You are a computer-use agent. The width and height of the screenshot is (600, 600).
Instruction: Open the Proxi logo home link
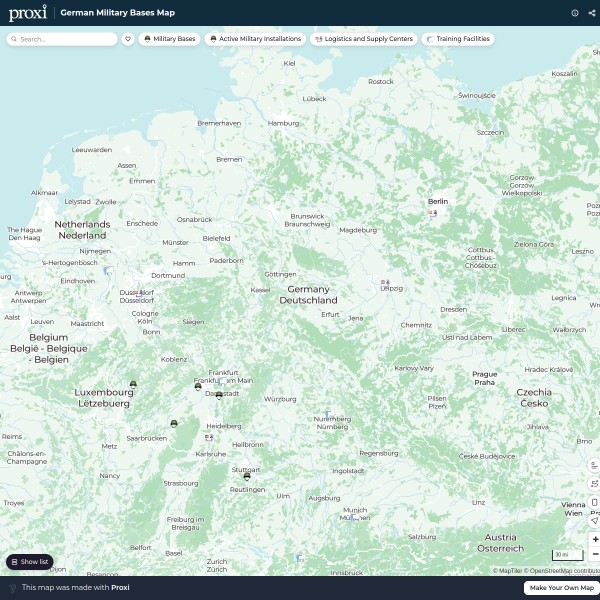[28, 13]
